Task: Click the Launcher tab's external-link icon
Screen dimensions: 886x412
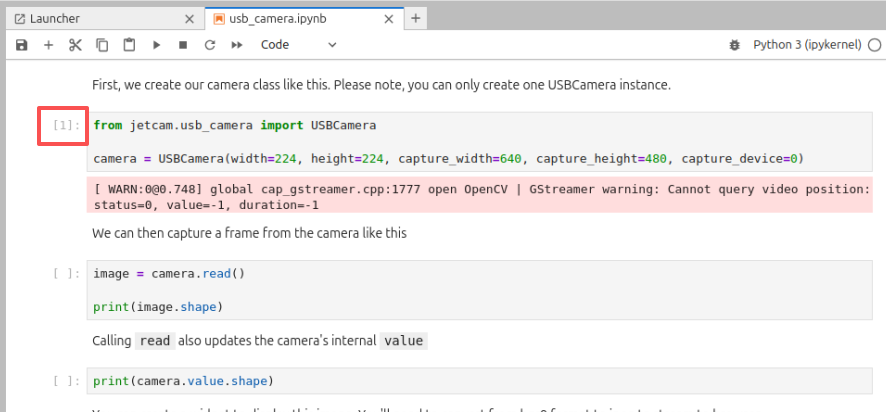Action: click(20, 19)
